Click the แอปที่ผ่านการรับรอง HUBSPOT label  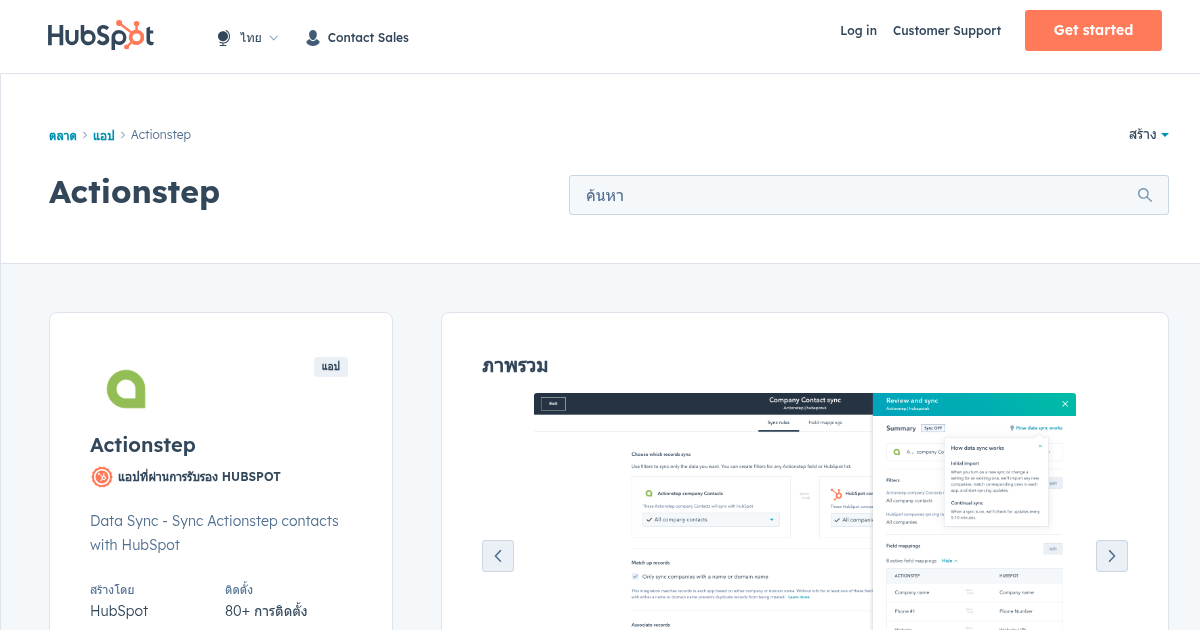[199, 477]
